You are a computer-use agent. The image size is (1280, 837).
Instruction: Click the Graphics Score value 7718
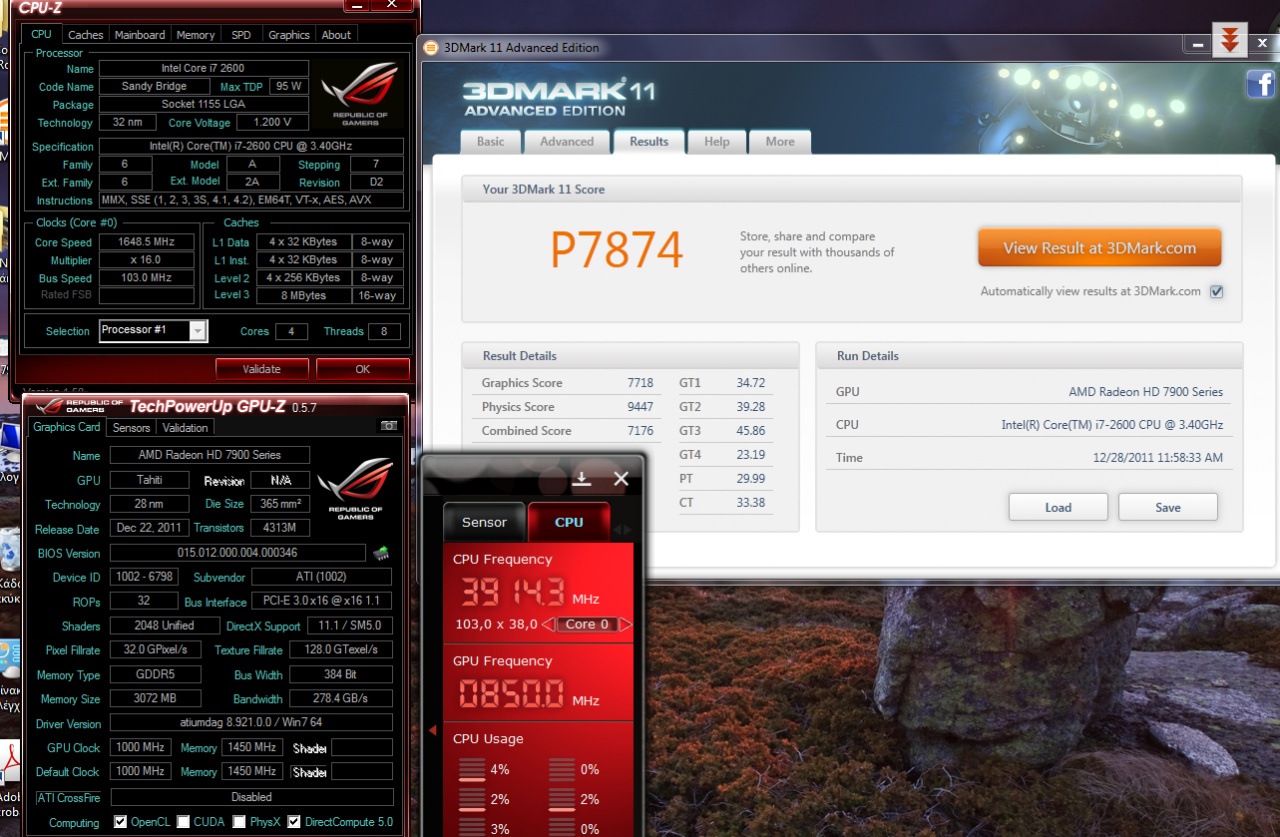[x=640, y=383]
